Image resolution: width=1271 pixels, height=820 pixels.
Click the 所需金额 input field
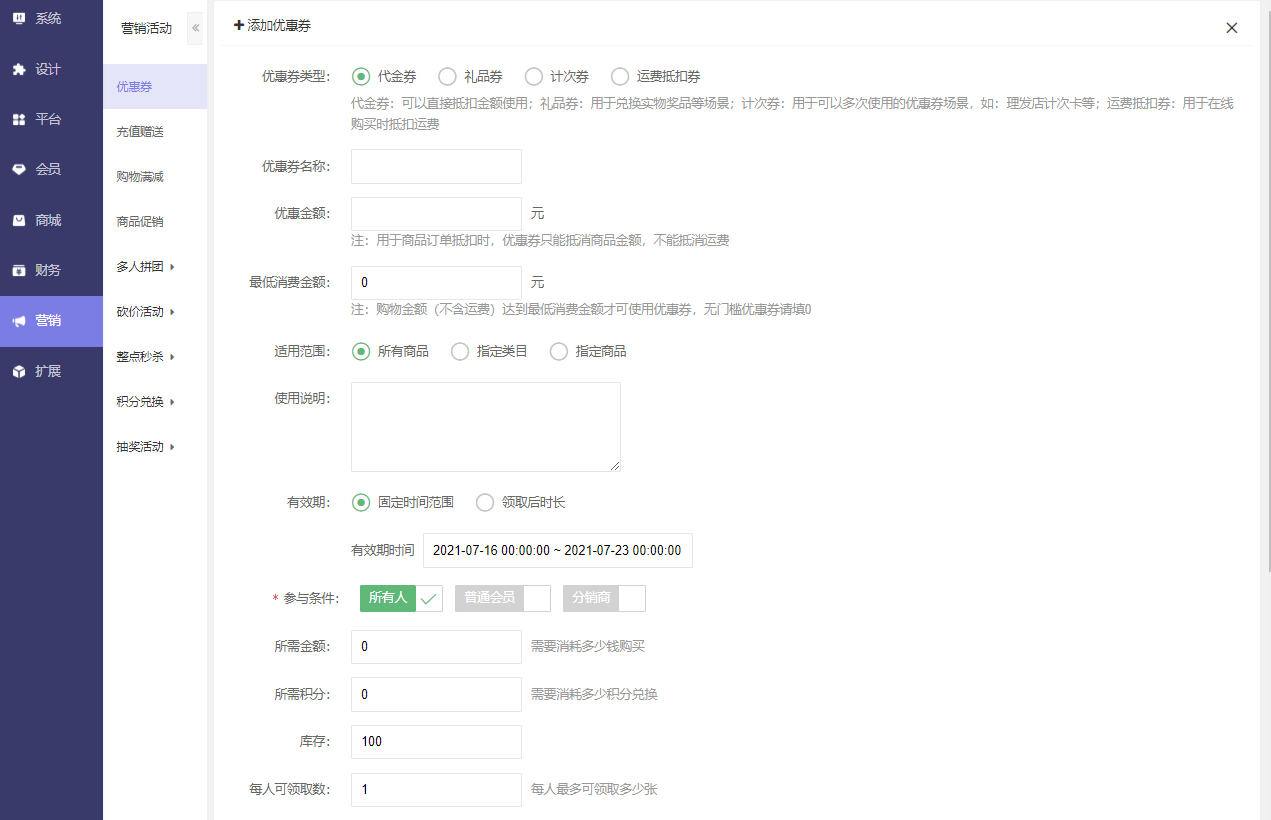[x=436, y=647]
